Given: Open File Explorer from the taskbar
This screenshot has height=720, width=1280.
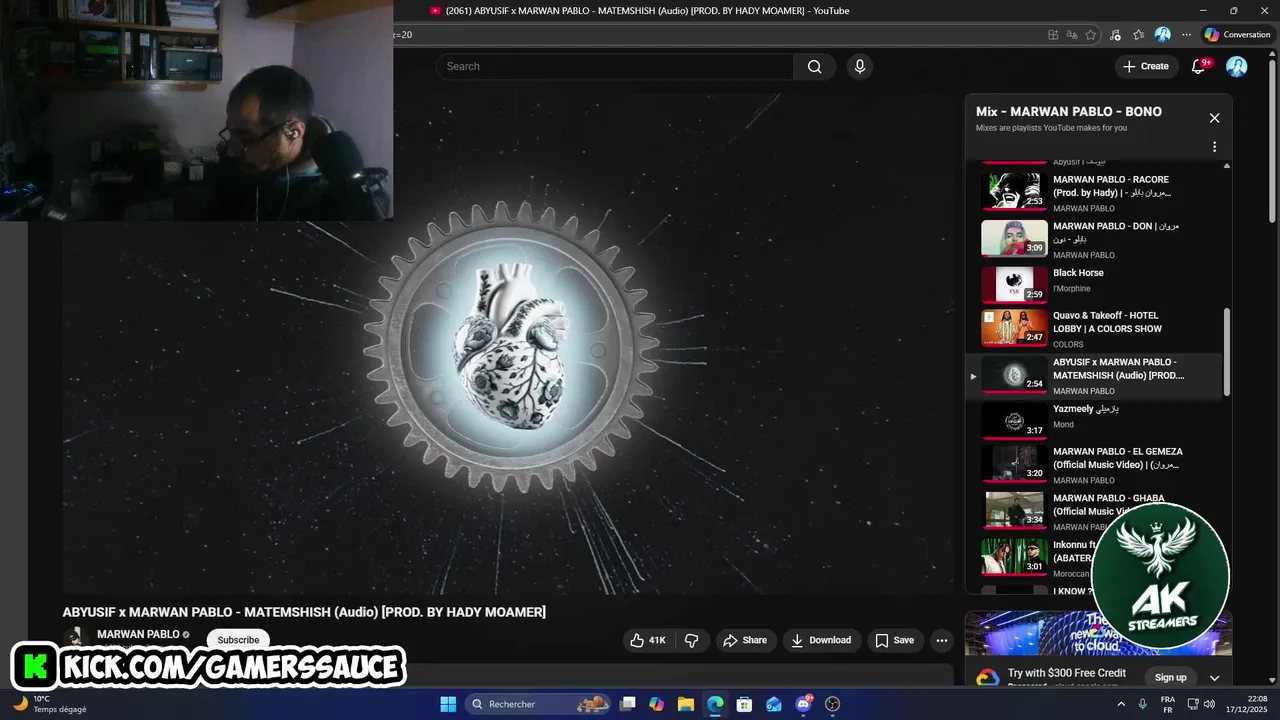Looking at the screenshot, I should pos(686,704).
